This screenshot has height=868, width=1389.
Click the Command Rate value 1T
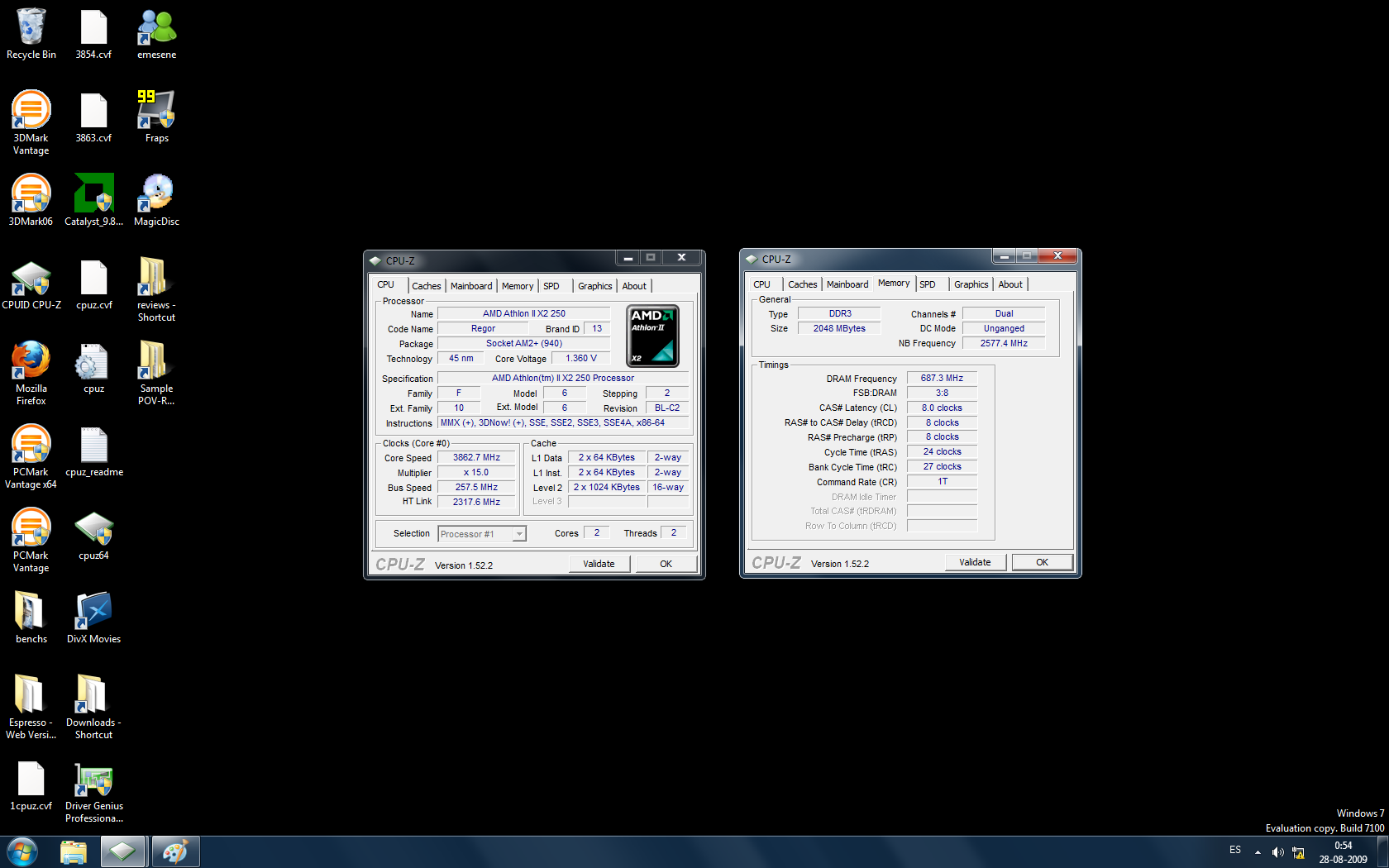pyautogui.click(x=943, y=481)
